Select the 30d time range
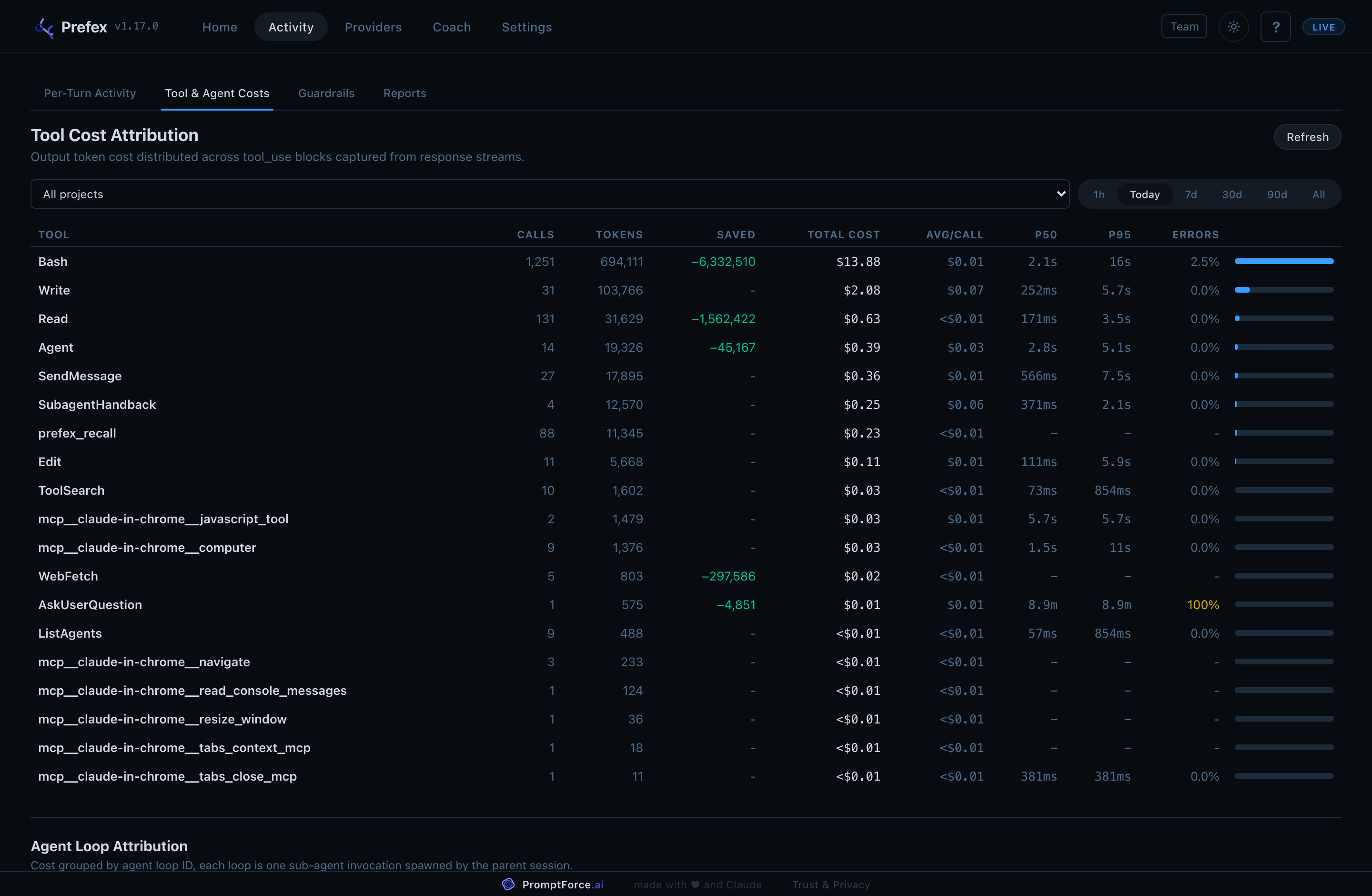Screen dimensions: 1372x896 tap(1231, 194)
